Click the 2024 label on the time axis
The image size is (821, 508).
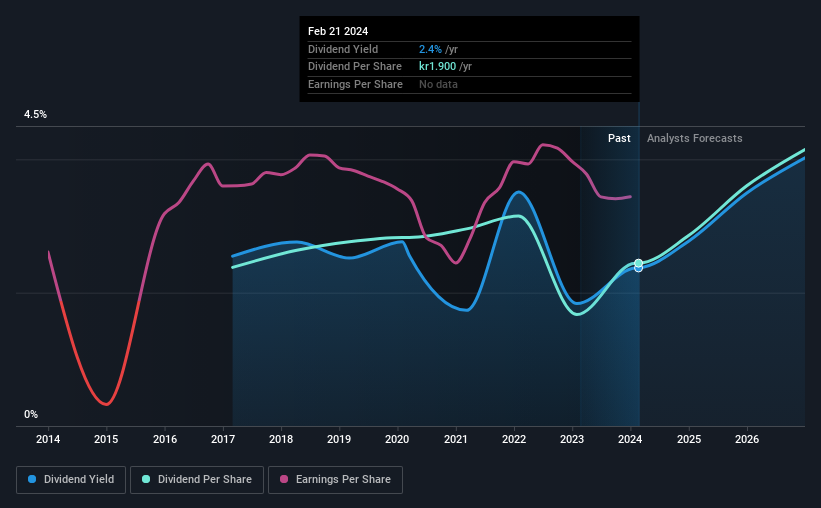click(630, 439)
